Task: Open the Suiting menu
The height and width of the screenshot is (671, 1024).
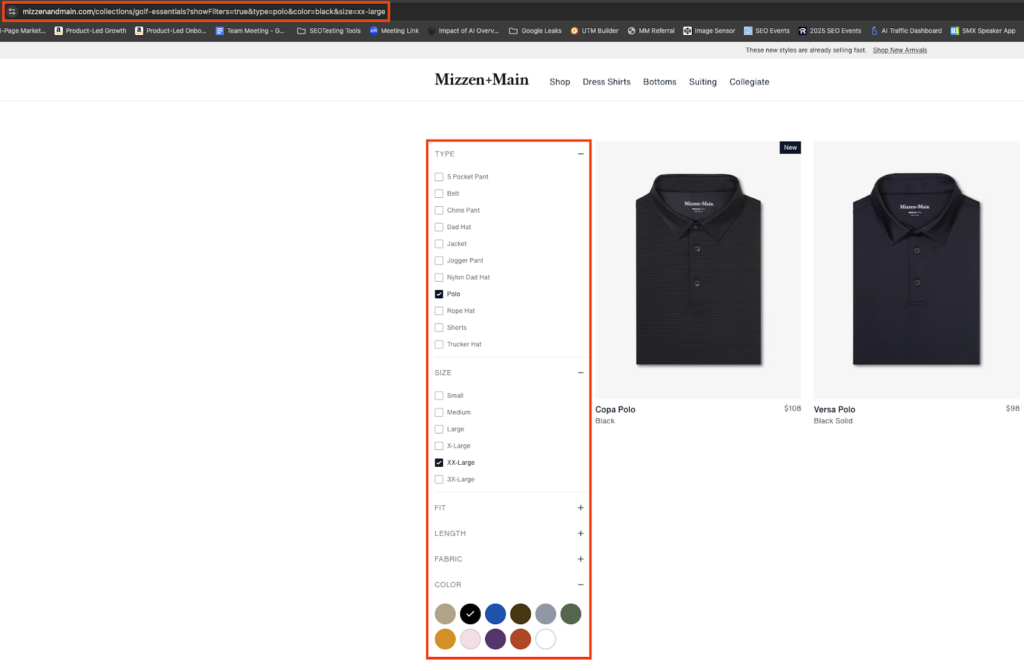Action: pyautogui.click(x=703, y=82)
